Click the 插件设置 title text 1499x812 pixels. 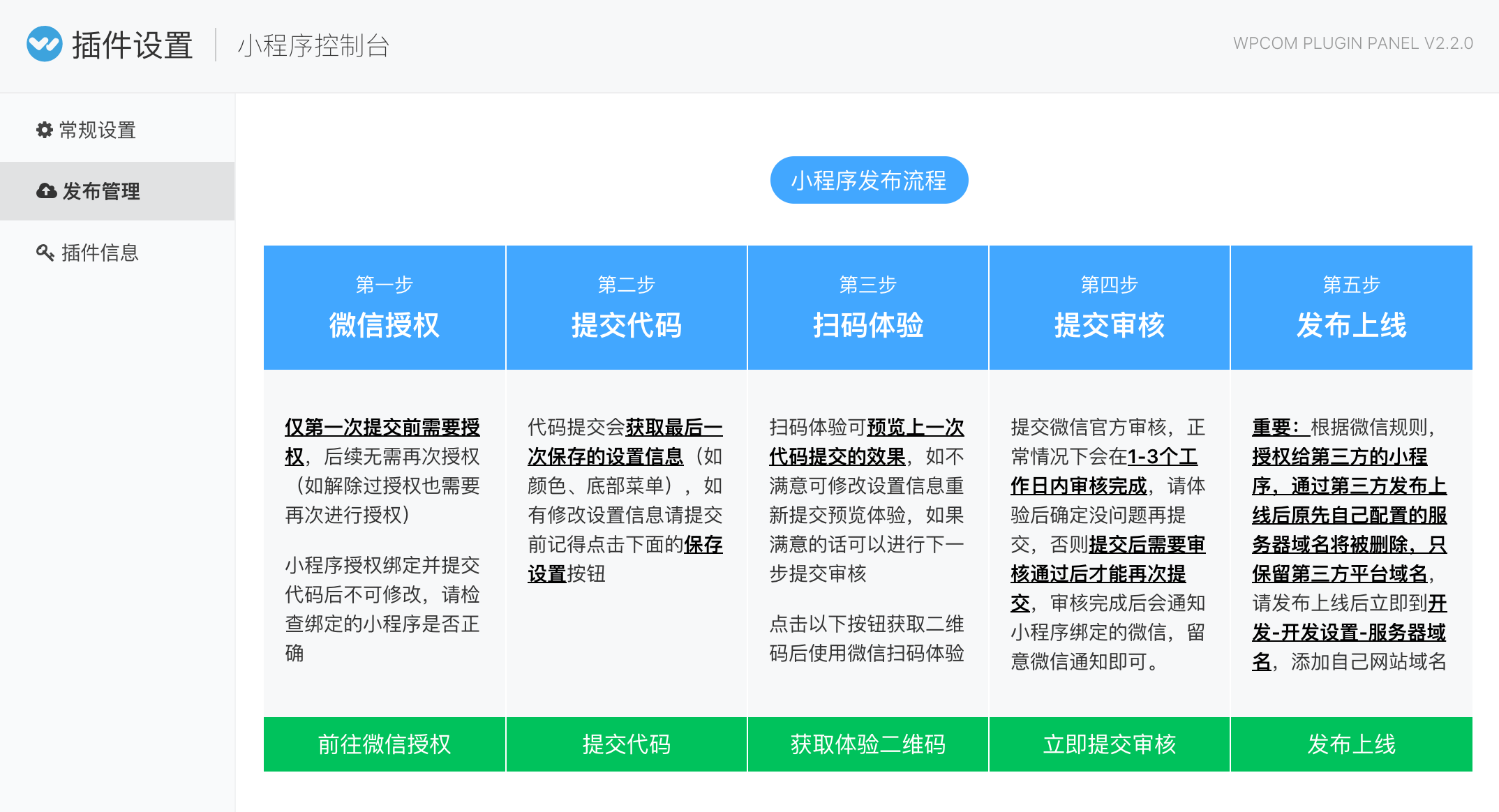(x=133, y=45)
